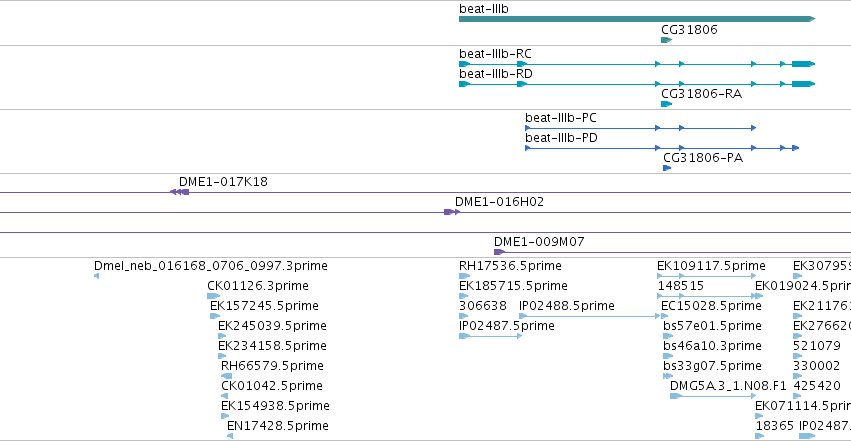Screen dimensions: 851x441
Task: Open the beat-IIIb-PD protein feature
Action: click(x=662, y=148)
